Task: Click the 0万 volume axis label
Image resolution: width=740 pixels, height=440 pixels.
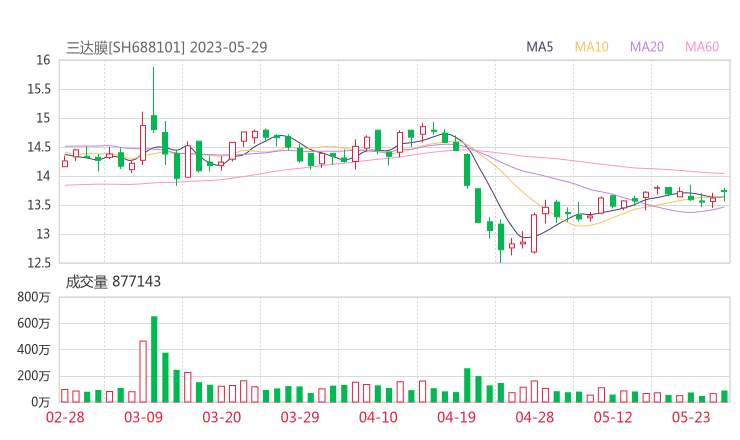Action: 41,402
